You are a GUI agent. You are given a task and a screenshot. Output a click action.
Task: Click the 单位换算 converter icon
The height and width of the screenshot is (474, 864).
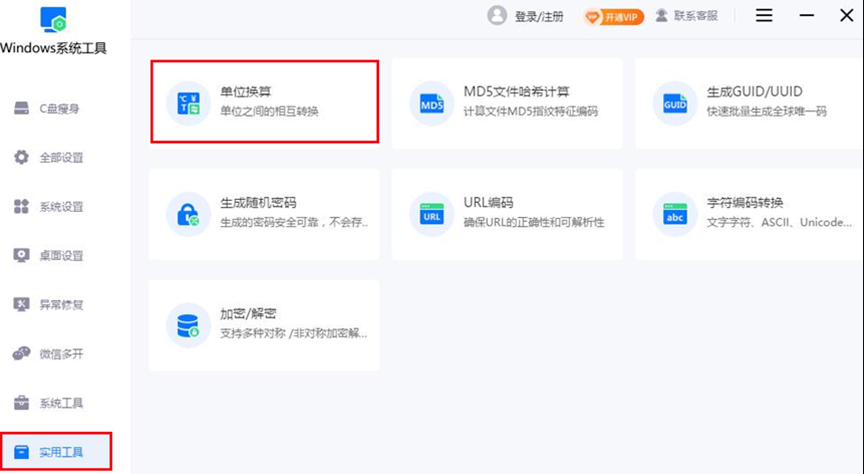point(188,103)
